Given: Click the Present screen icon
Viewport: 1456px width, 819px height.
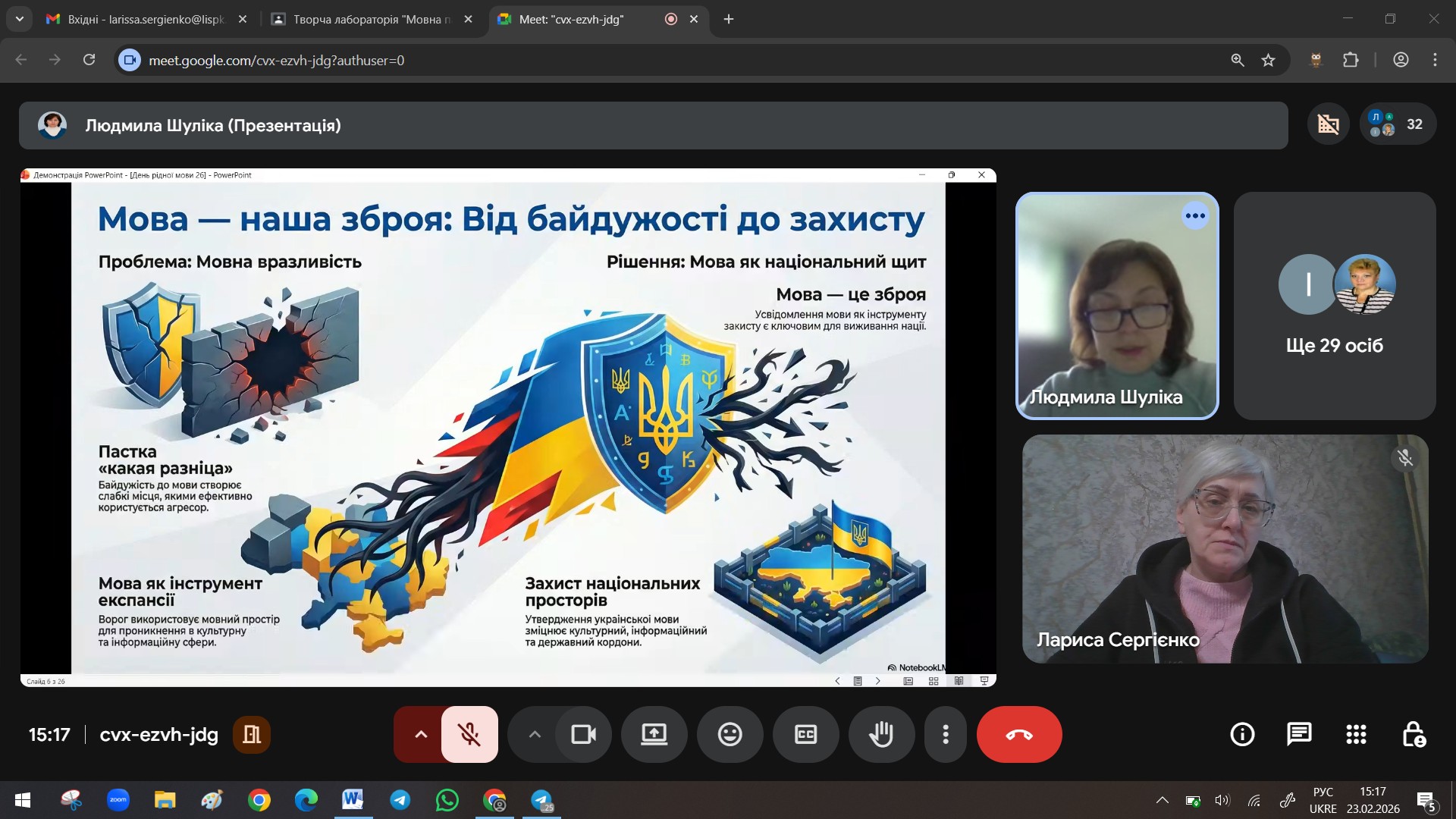Looking at the screenshot, I should 654,734.
